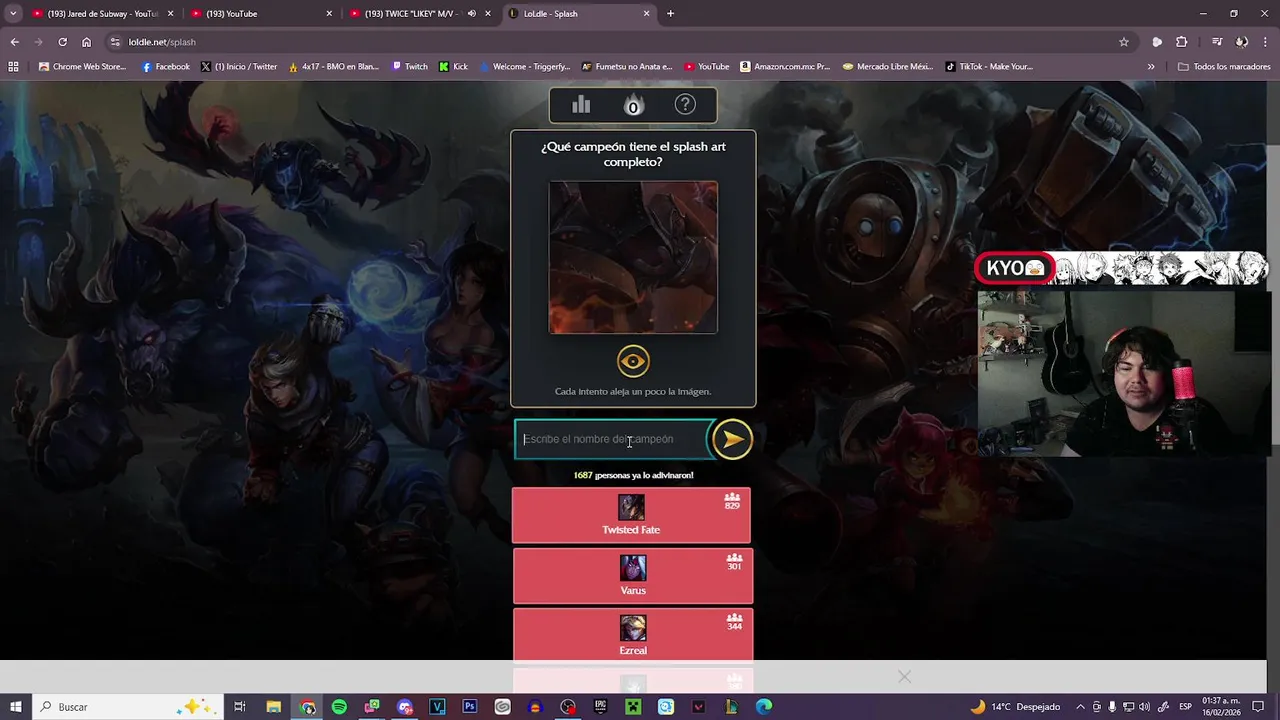Open the weather 14°C Despejado widget
The width and height of the screenshot is (1280, 720).
1015,707
